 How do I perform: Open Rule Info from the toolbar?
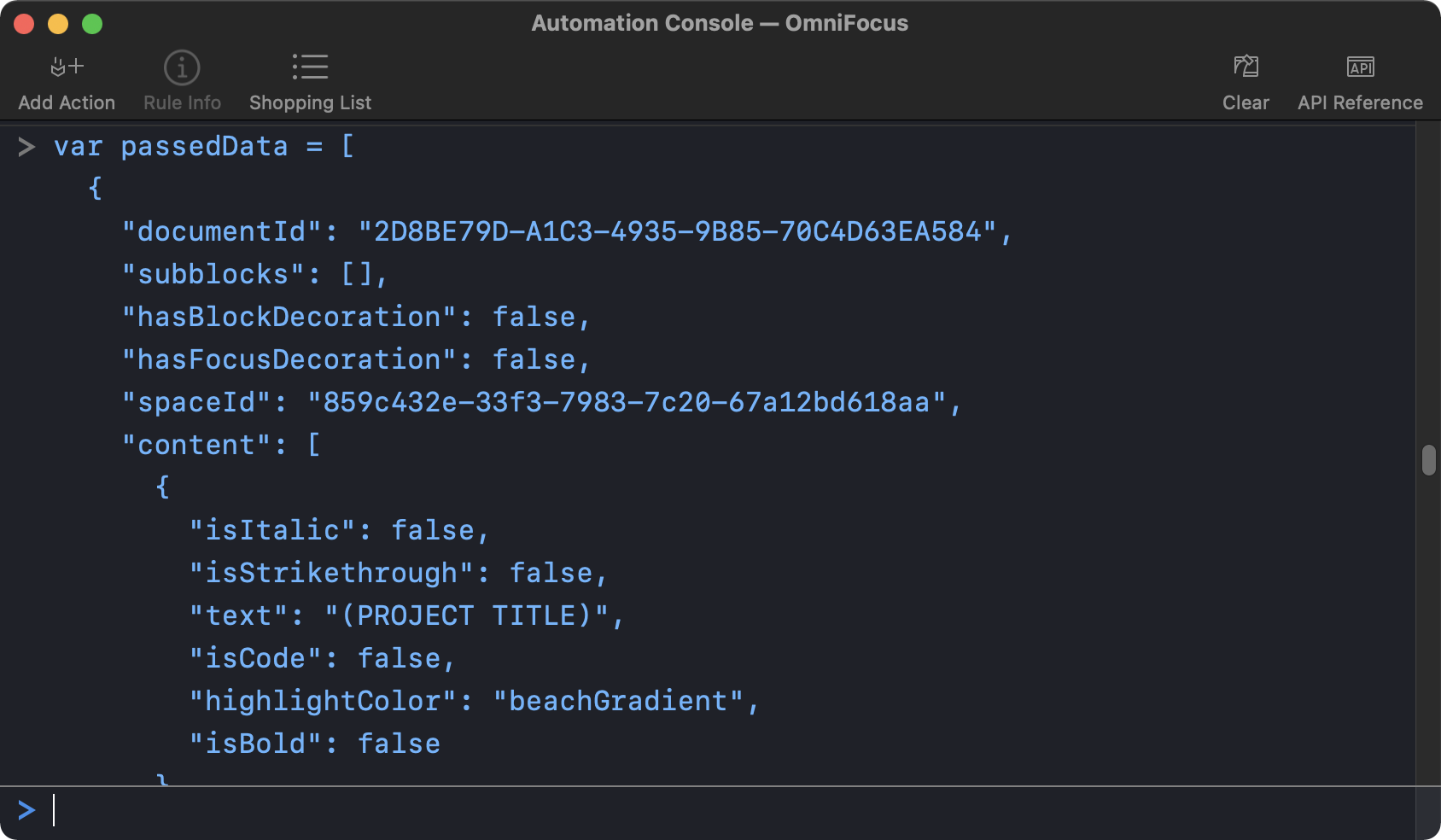pos(182,67)
